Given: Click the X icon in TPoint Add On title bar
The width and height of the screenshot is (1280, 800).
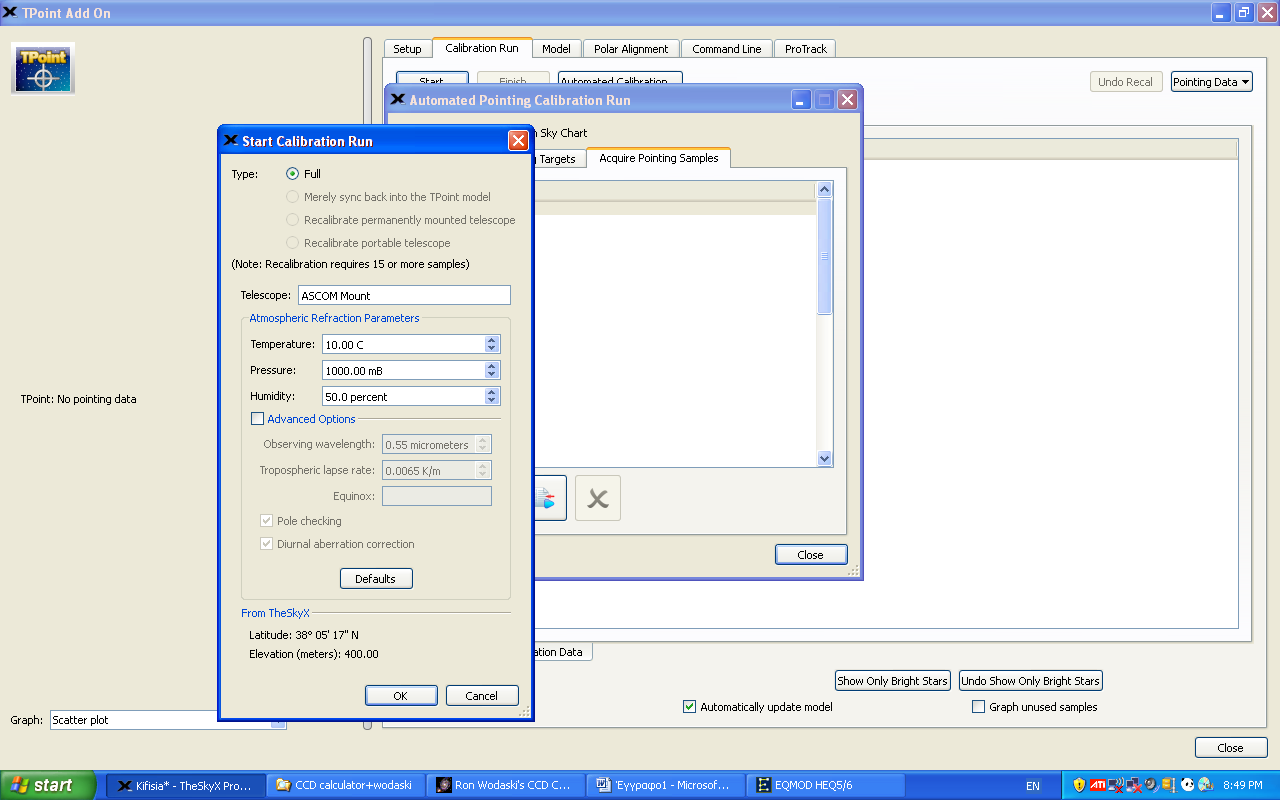Looking at the screenshot, I should click(x=11, y=13).
